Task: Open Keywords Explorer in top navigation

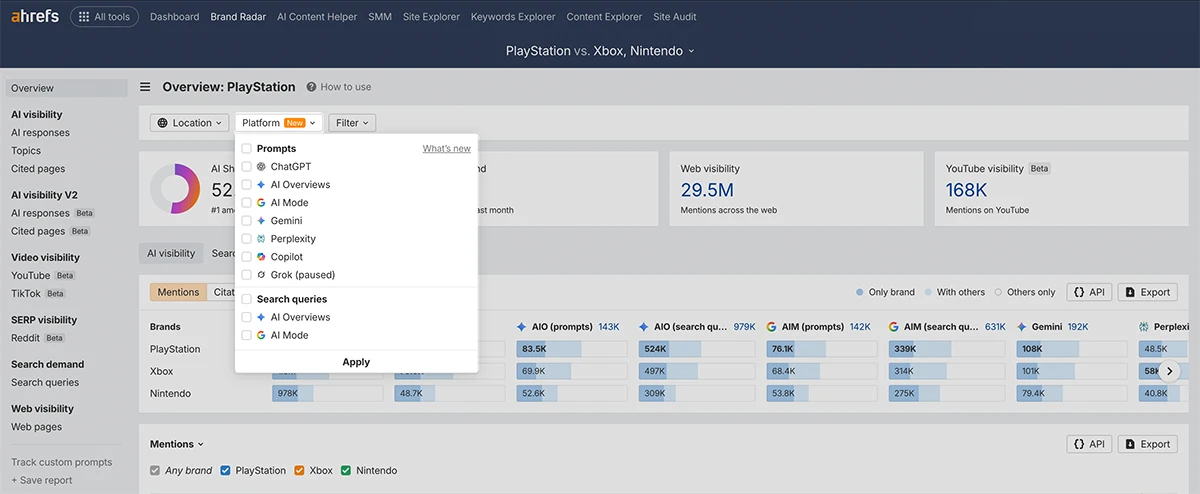Action: tap(513, 17)
